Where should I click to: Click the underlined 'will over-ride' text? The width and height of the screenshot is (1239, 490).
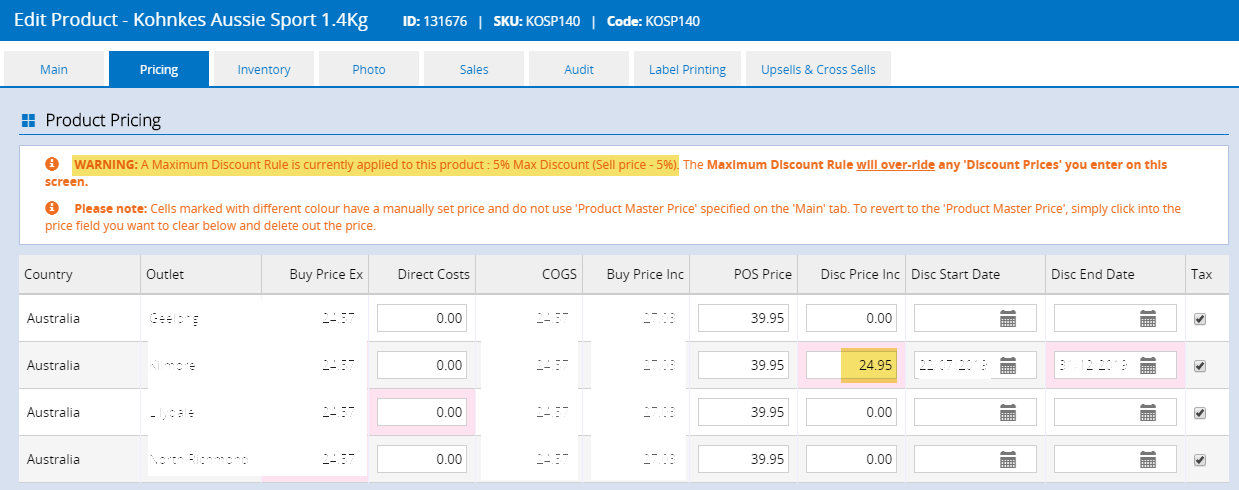click(894, 164)
